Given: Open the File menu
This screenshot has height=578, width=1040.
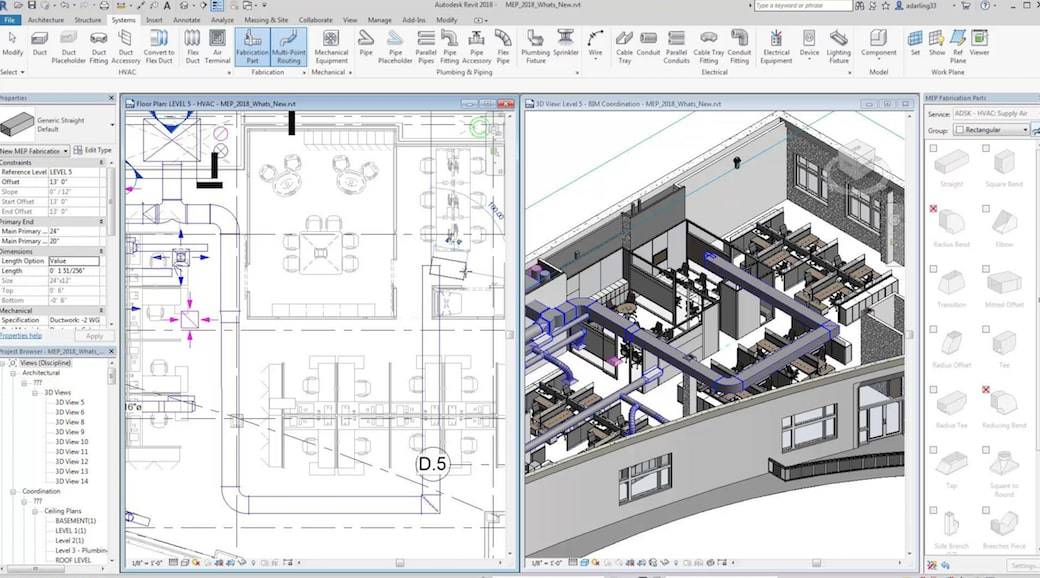Looking at the screenshot, I should 10,20.
